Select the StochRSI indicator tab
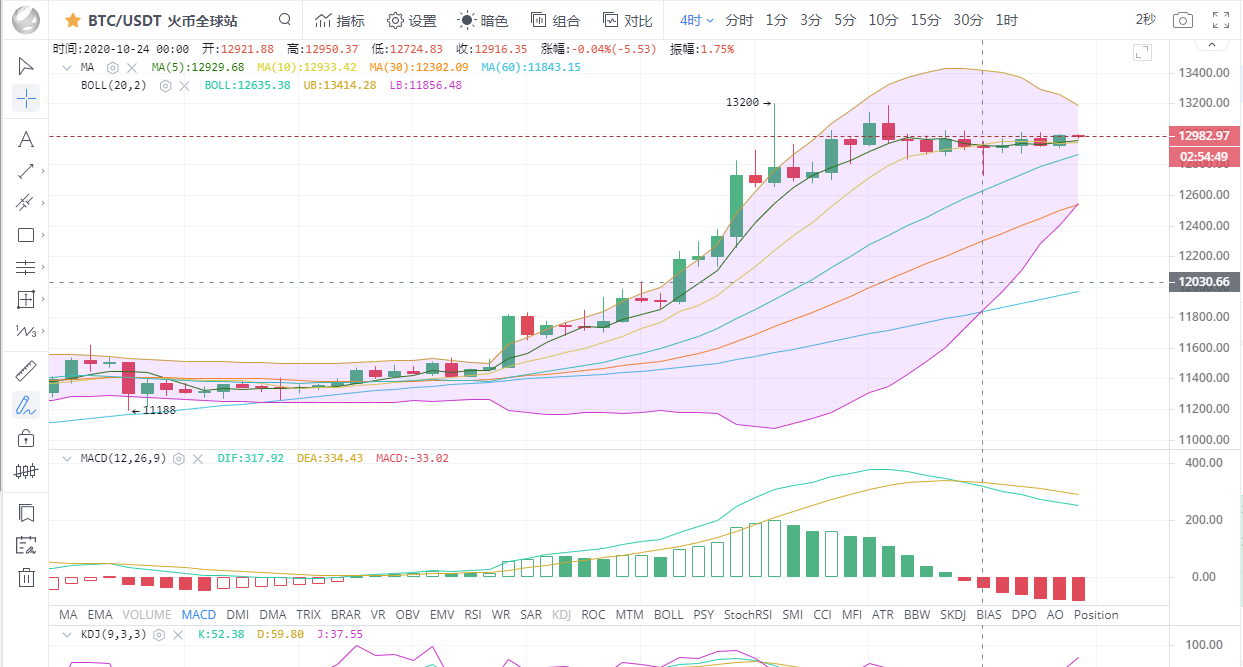This screenshot has width=1243, height=667. (x=748, y=614)
